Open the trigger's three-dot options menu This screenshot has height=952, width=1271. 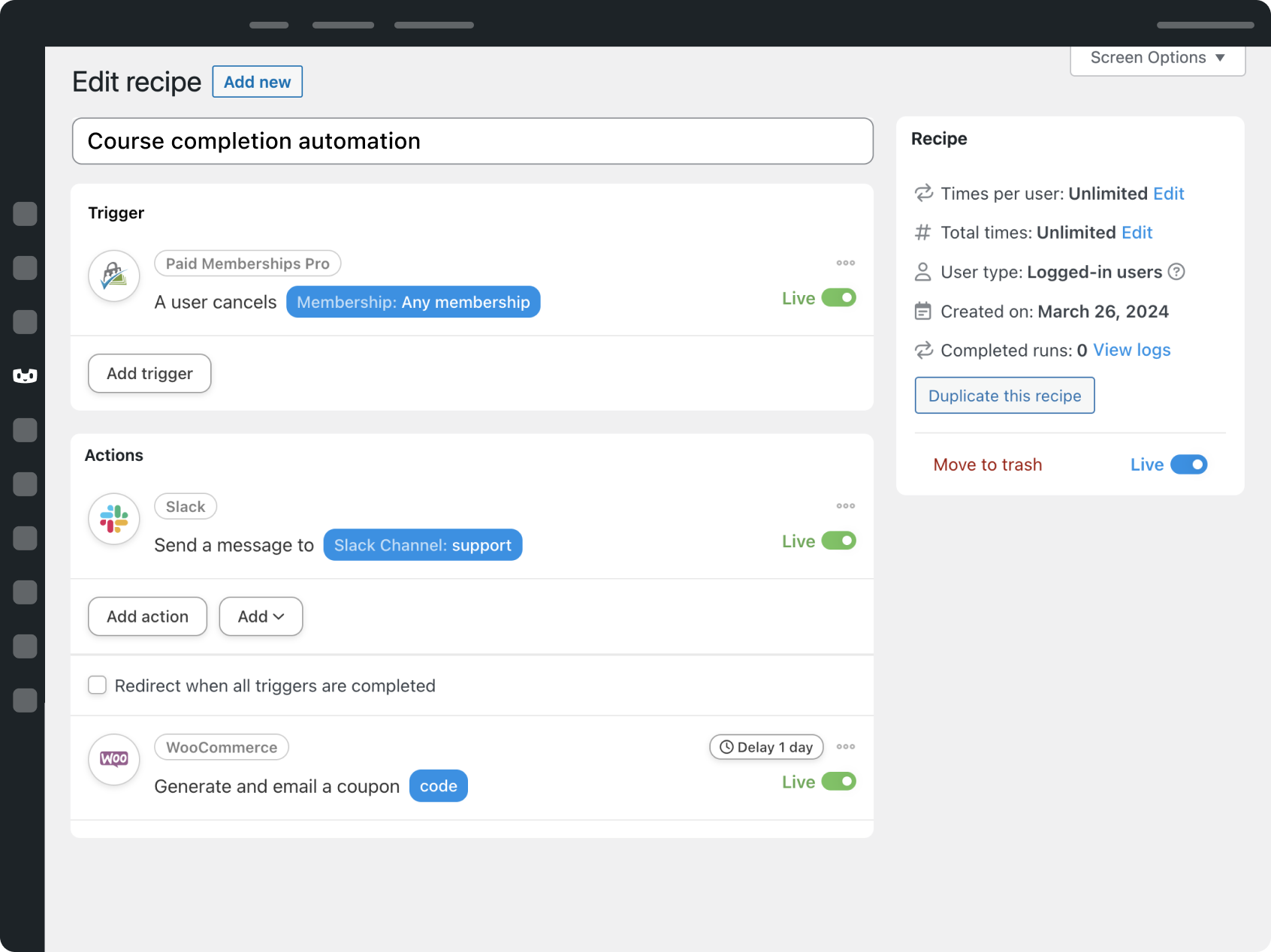tap(845, 263)
